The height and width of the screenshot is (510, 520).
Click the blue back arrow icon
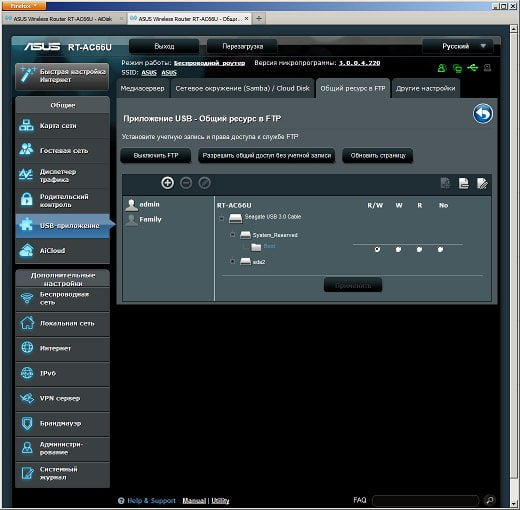pyautogui.click(x=483, y=114)
